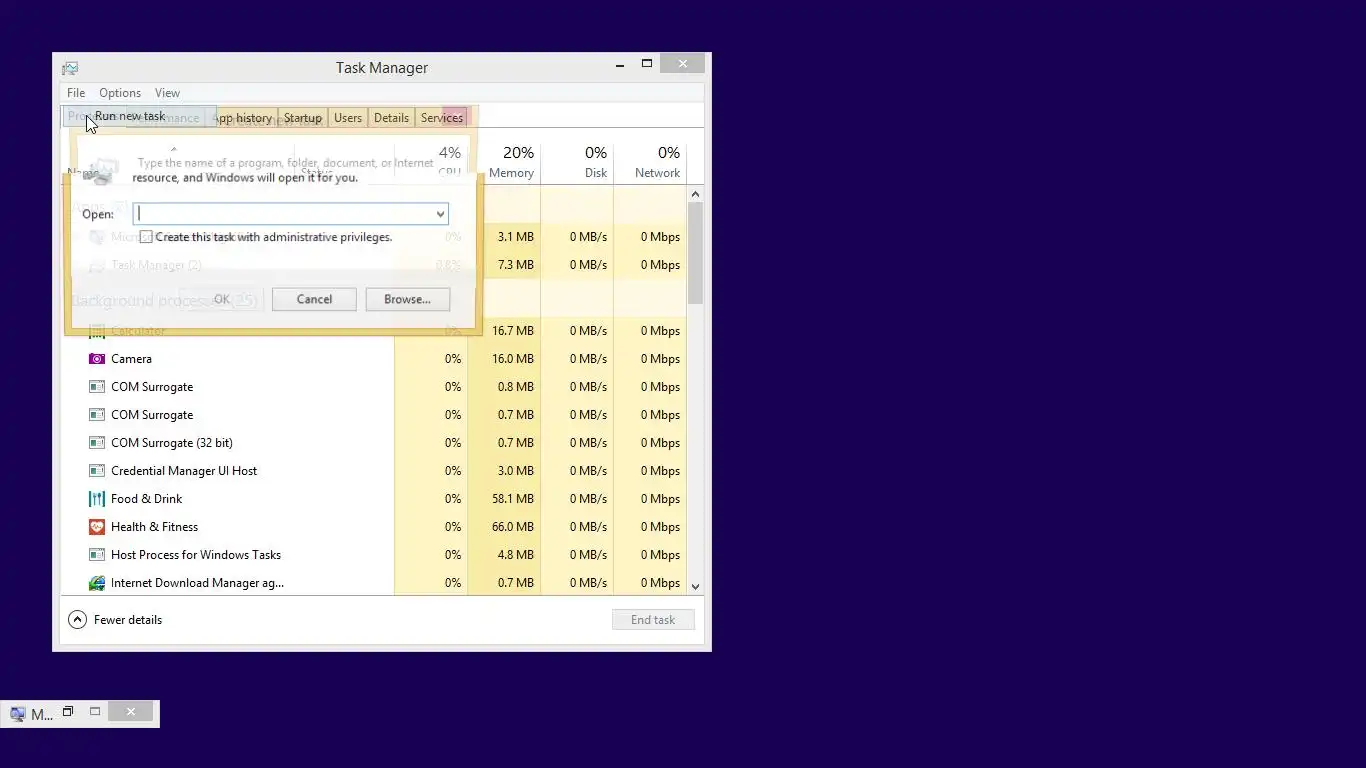Click the 3.0 MB memory value
This screenshot has height=768, width=1366.
click(x=516, y=471)
